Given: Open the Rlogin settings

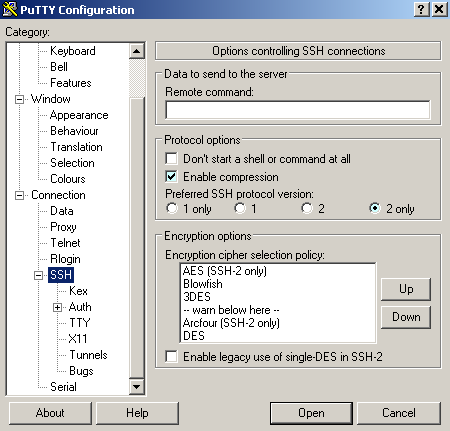Looking at the screenshot, I should point(65,259).
